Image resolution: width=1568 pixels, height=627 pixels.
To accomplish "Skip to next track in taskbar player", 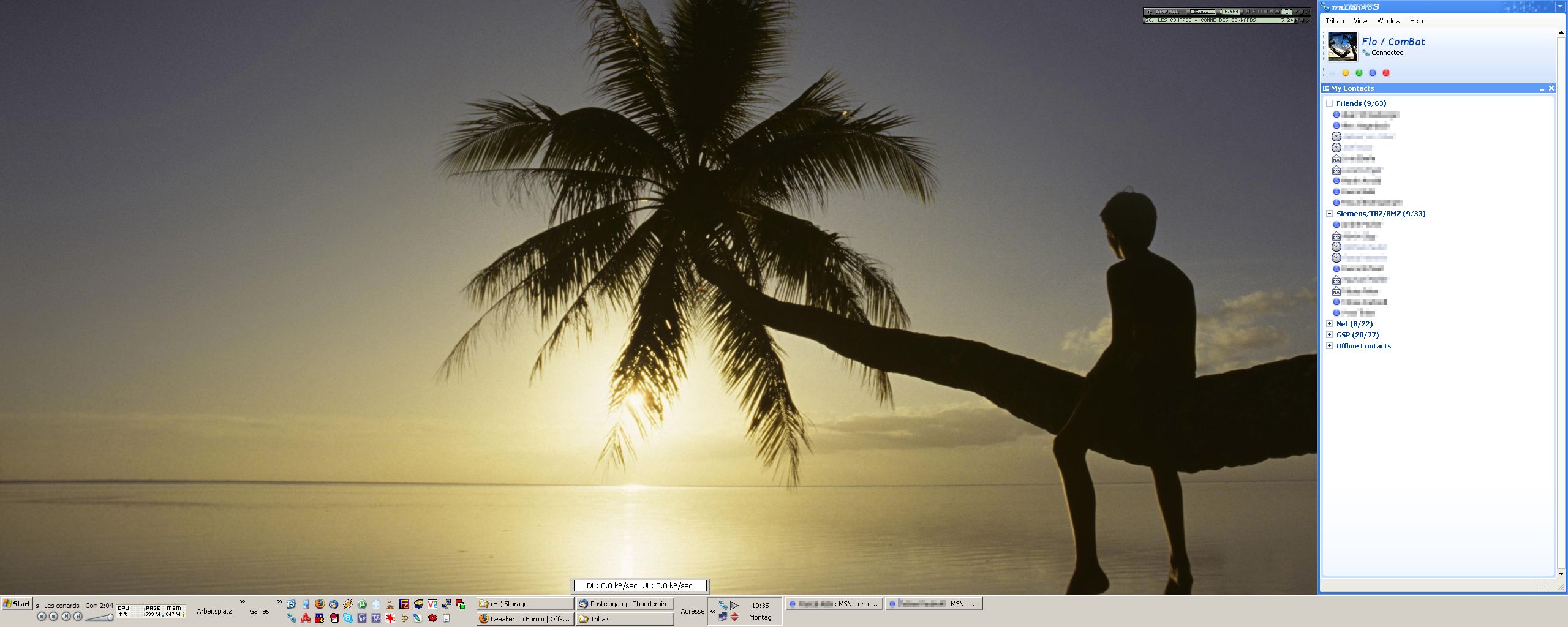I will (78, 617).
